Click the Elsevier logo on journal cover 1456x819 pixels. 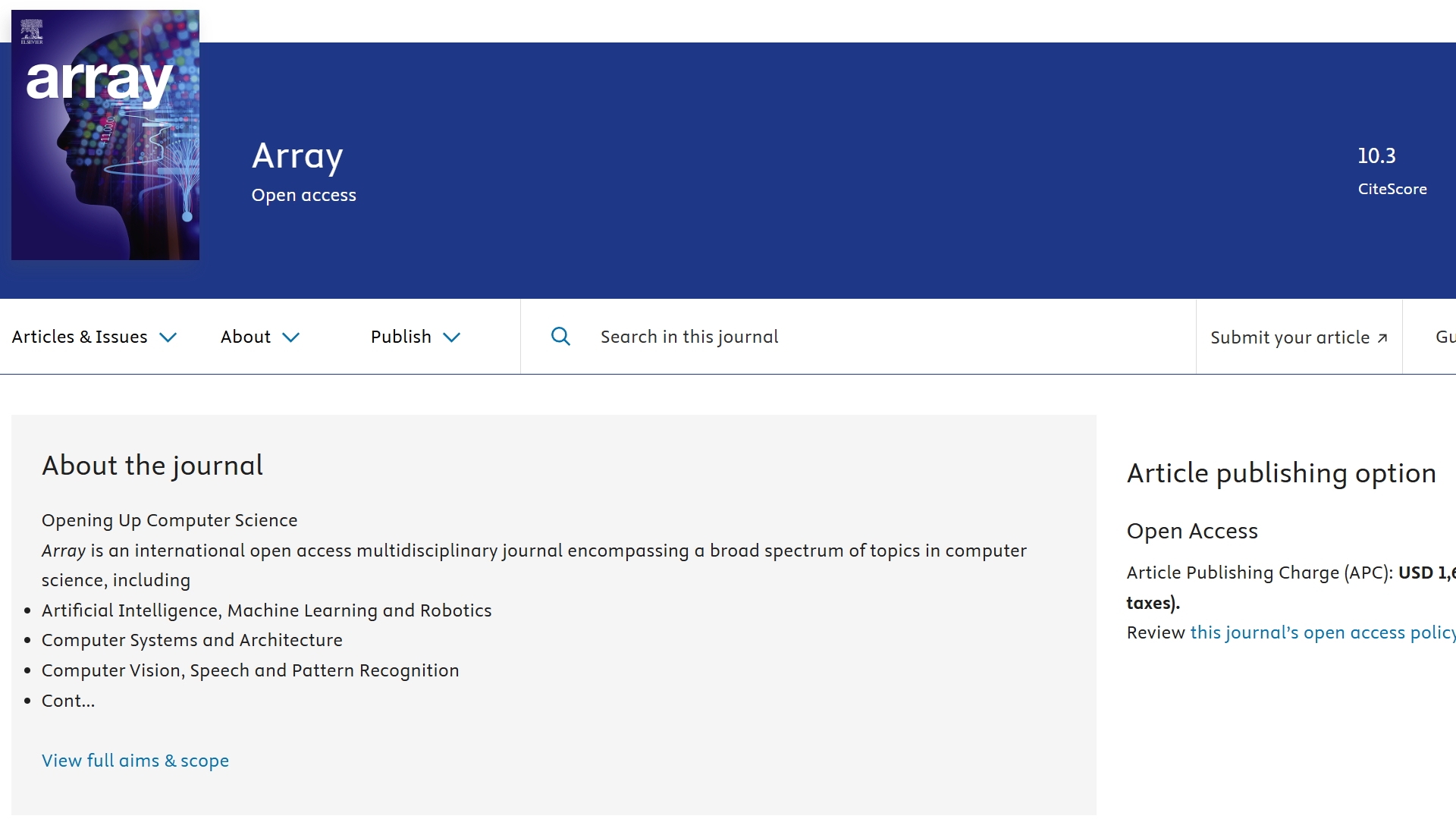tap(32, 32)
